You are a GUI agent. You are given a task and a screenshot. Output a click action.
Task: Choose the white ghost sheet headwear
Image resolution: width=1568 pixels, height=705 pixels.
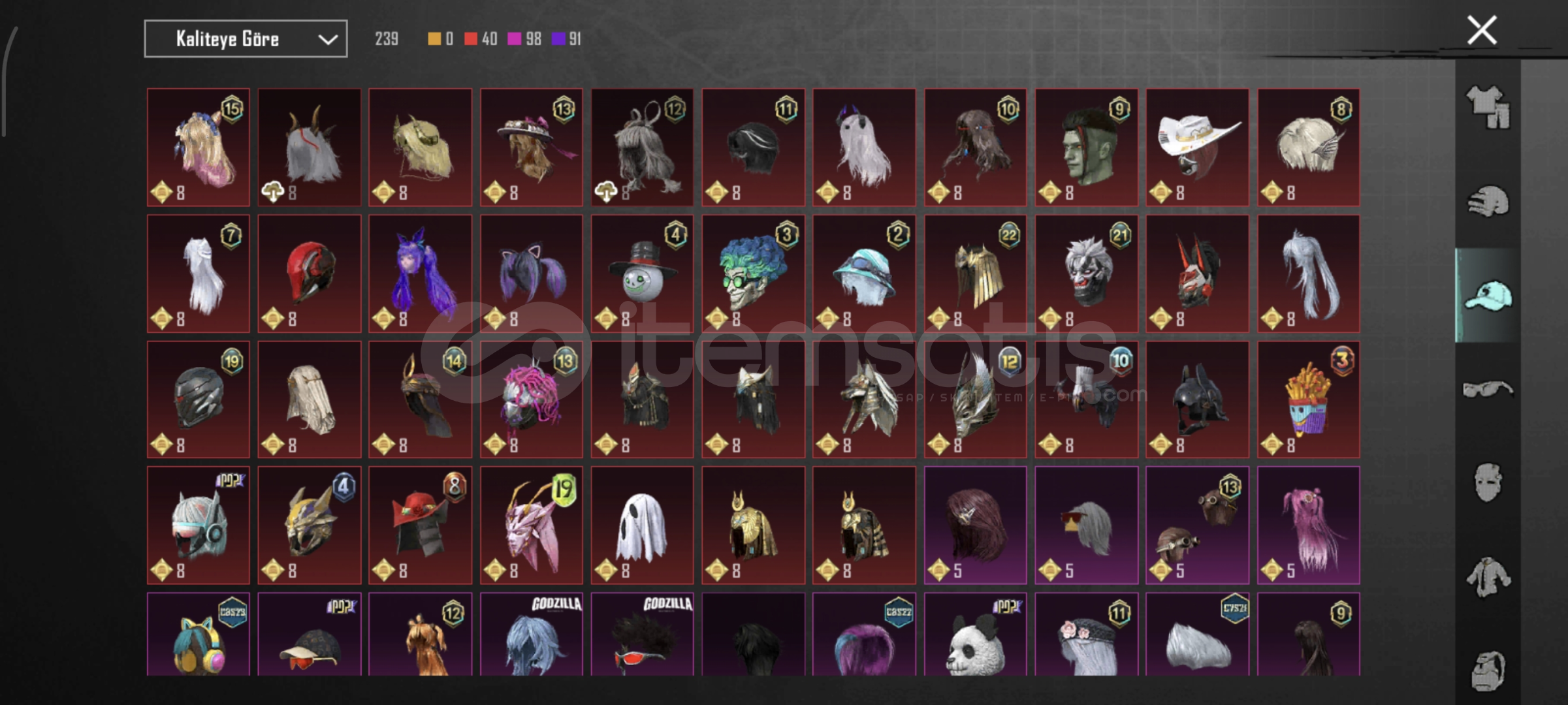pos(642,525)
